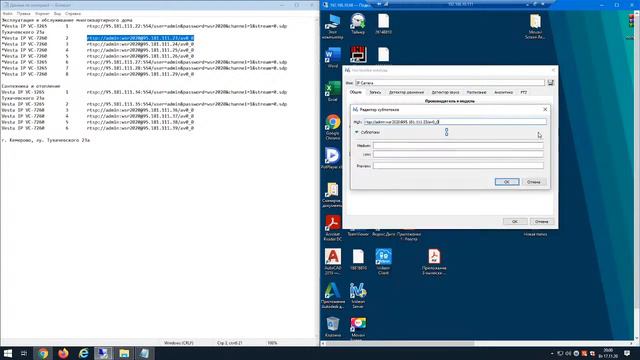
Task: Open the red-black app shortcut beside Word
Action: [x=358, y=54]
